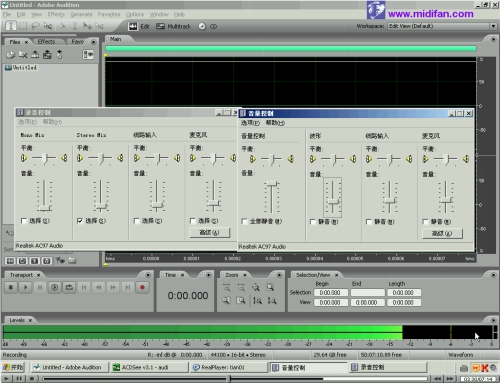This screenshot has width=500, height=383.
Task: Go to end with Transport skip-forward button
Action: coord(128,287)
